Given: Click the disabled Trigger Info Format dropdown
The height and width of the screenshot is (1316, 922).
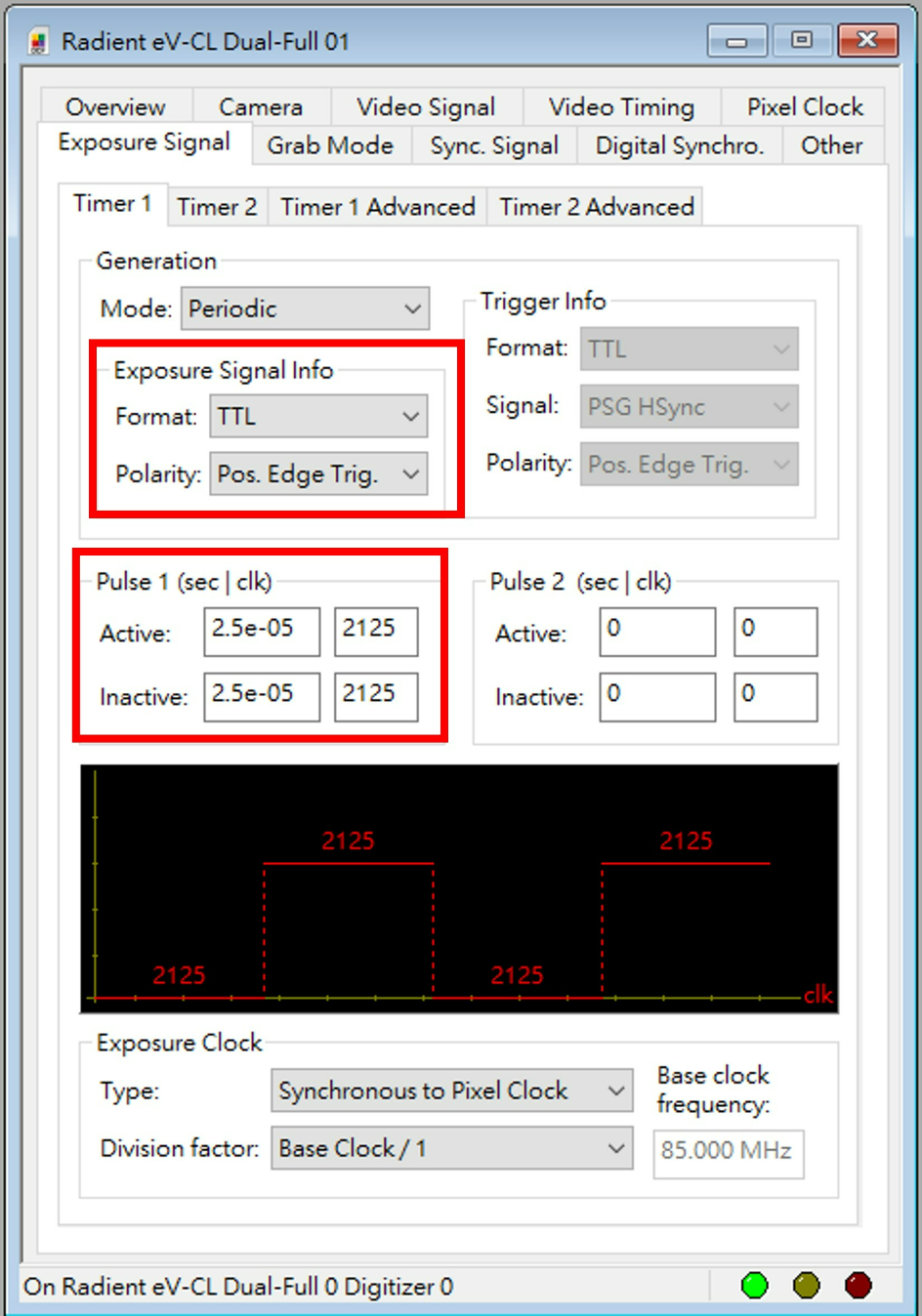Looking at the screenshot, I should coord(690,349).
